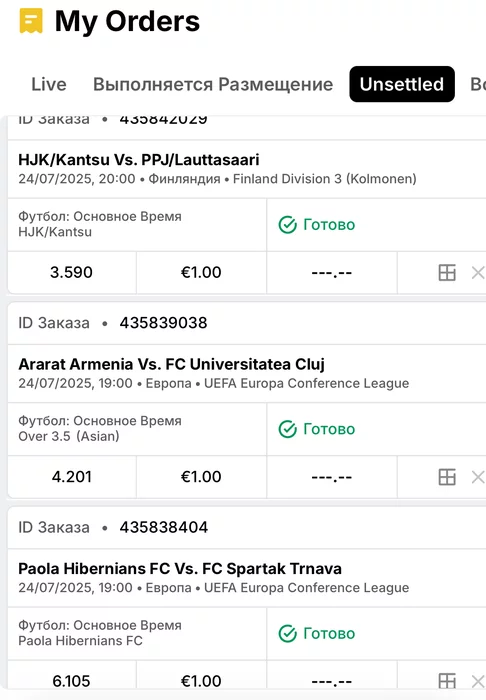Open Paola Hibernians FC Vs. FC Spartak Trnava
The width and height of the screenshot is (486, 700).
pyautogui.click(x=180, y=568)
